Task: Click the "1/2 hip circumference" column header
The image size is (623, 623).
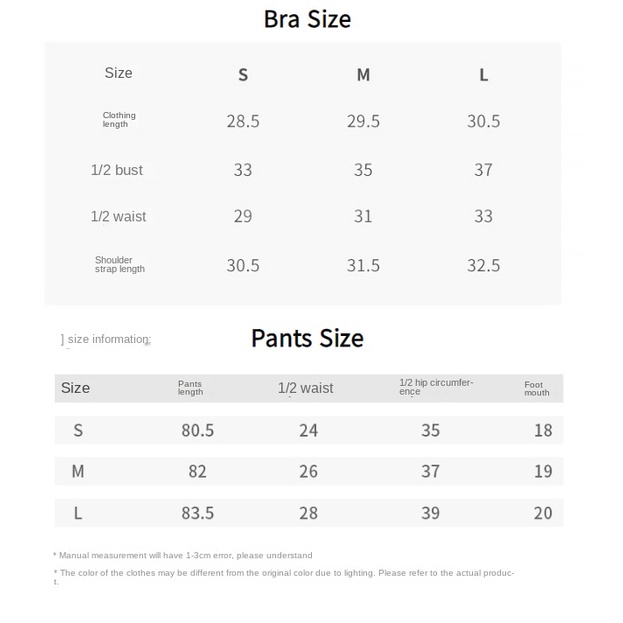Action: click(436, 387)
